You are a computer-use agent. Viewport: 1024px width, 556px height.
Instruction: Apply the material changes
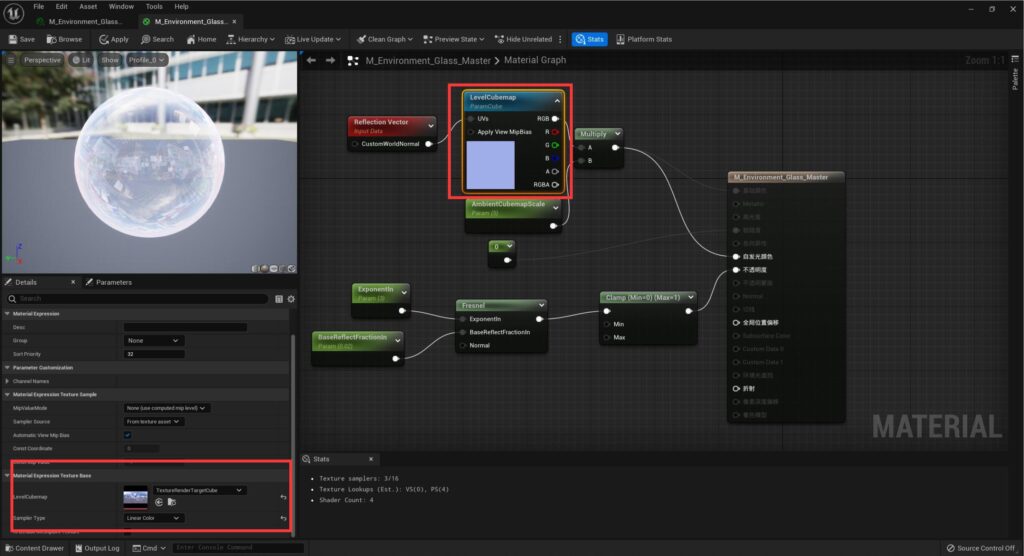(x=113, y=39)
